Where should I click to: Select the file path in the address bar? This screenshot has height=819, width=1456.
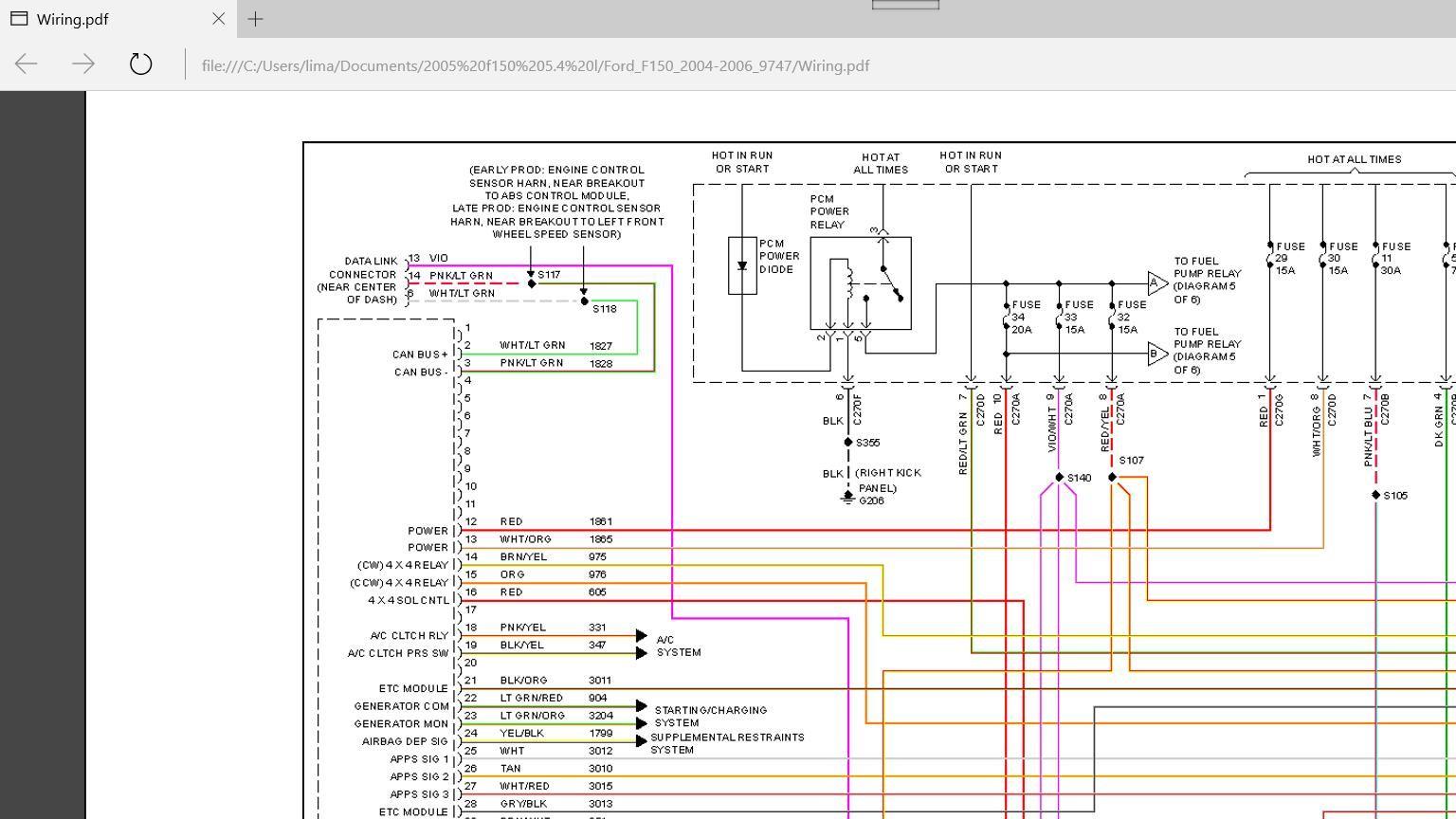coord(536,65)
